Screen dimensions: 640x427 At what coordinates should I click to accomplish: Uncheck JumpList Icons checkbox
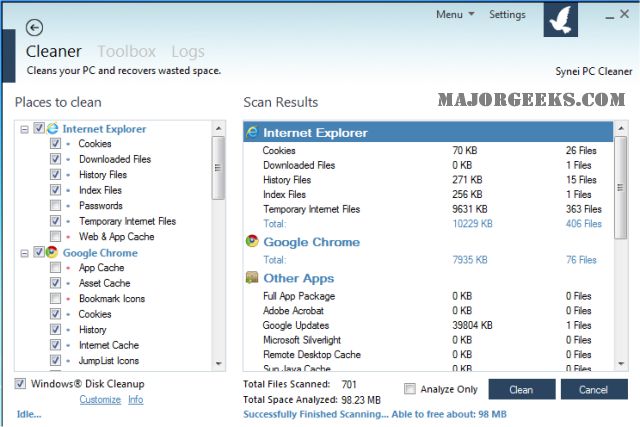click(56, 361)
